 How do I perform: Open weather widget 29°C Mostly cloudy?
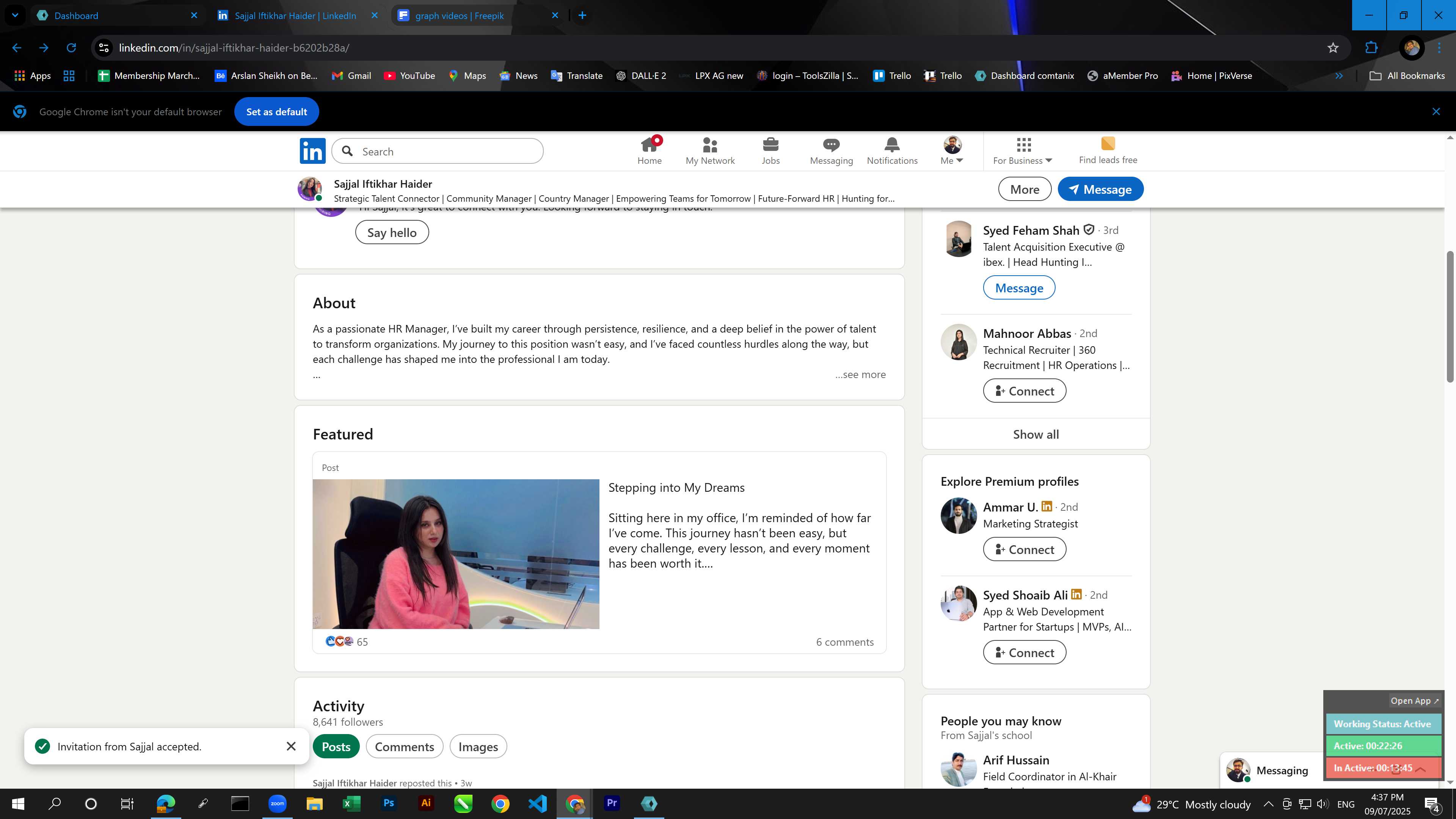(1191, 804)
